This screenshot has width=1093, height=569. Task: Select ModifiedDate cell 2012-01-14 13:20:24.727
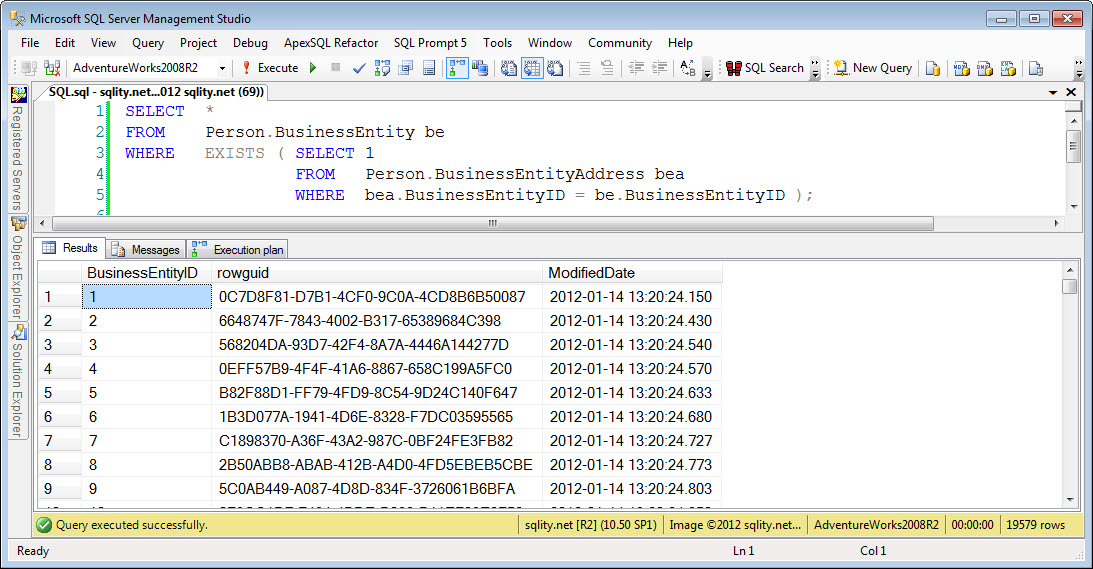tap(632, 441)
